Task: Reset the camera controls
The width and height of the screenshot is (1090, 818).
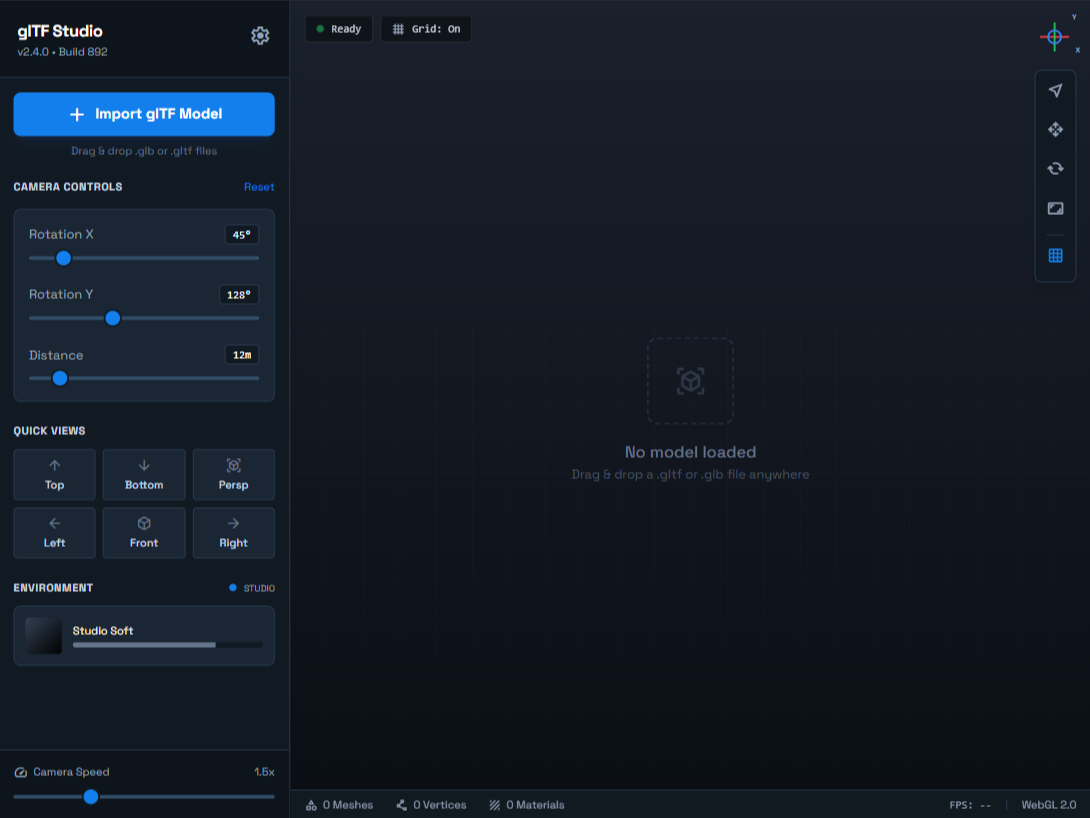Action: click(x=259, y=187)
